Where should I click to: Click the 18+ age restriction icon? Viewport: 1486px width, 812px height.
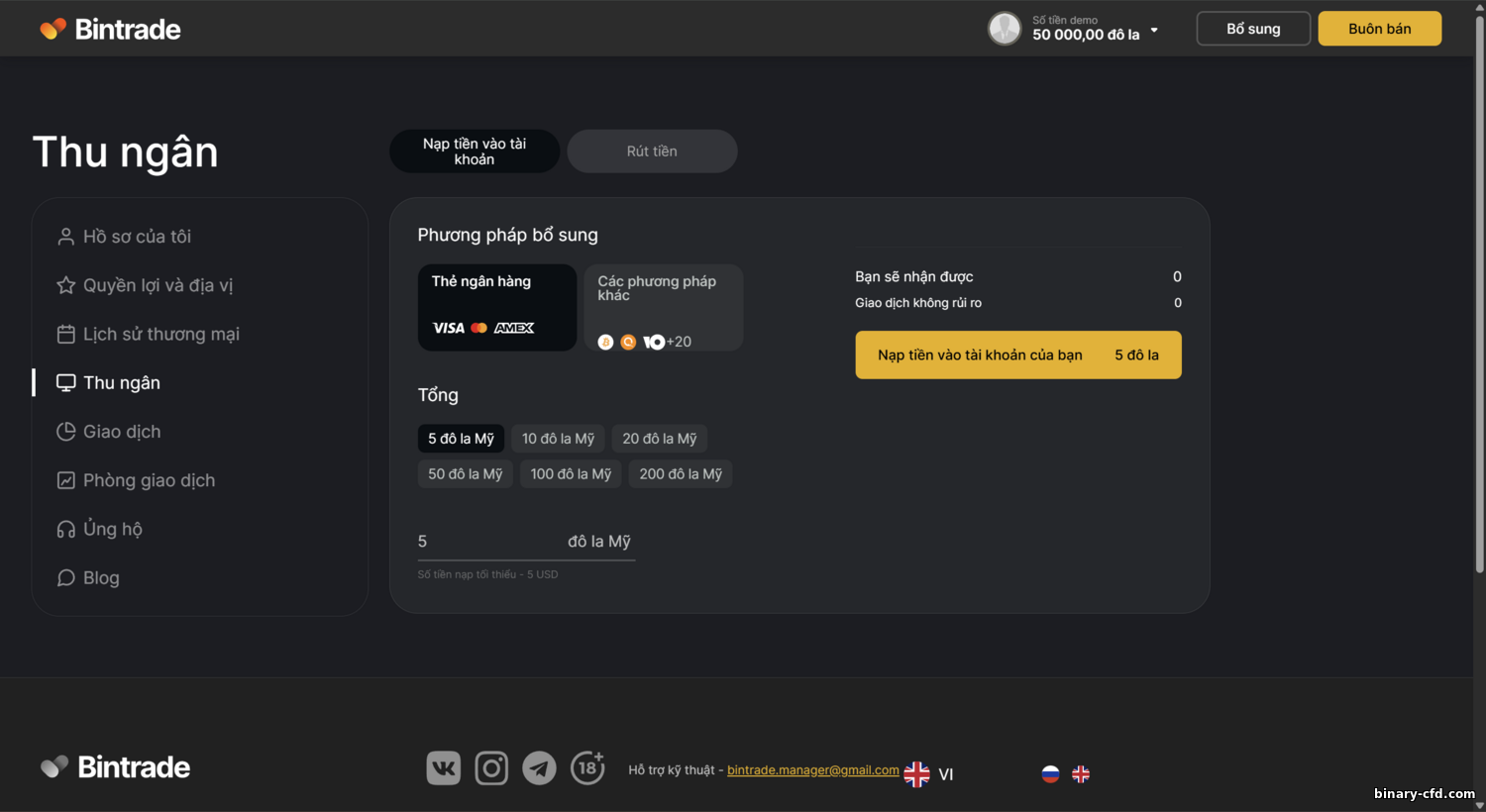click(x=587, y=767)
